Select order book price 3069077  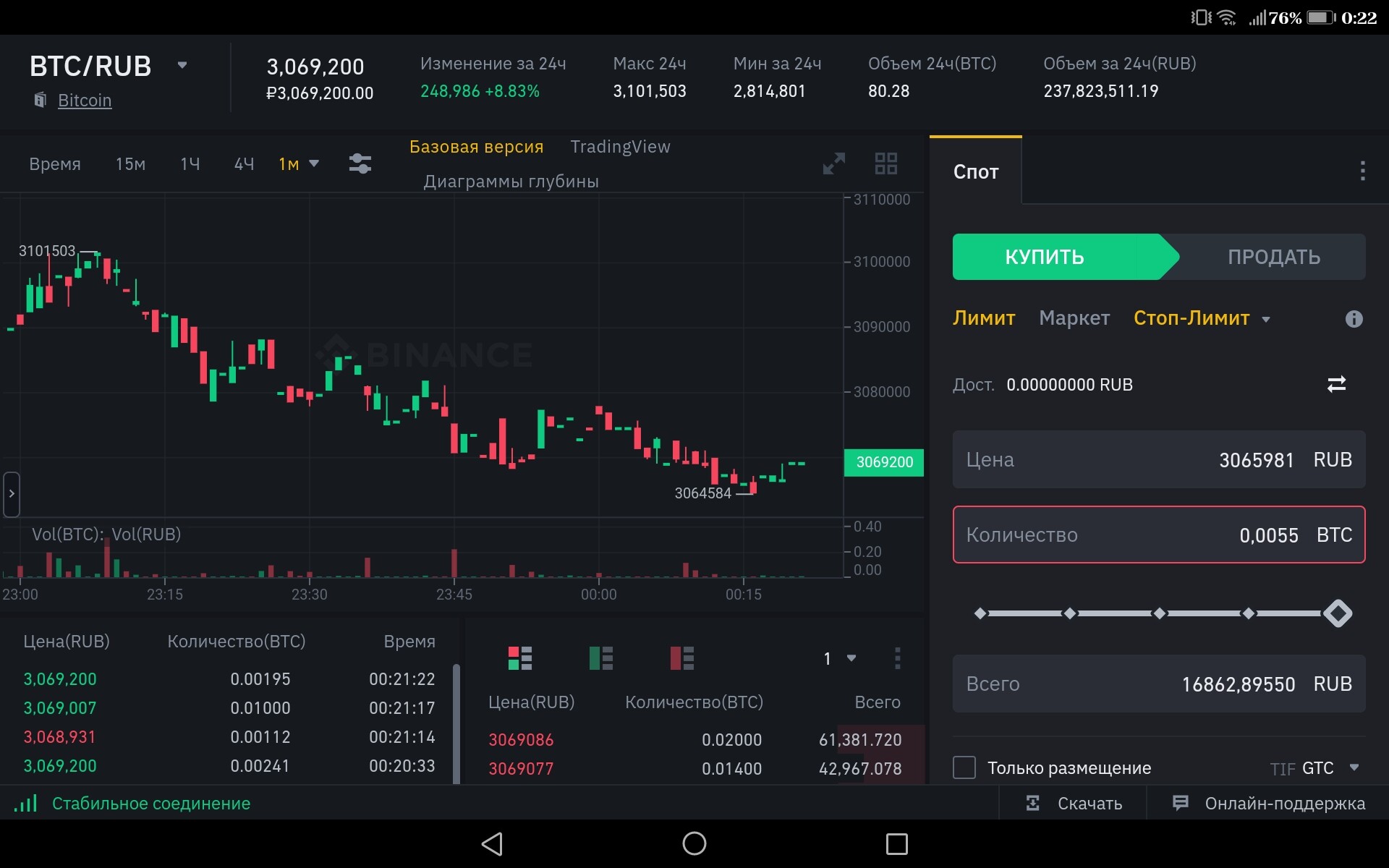click(521, 769)
